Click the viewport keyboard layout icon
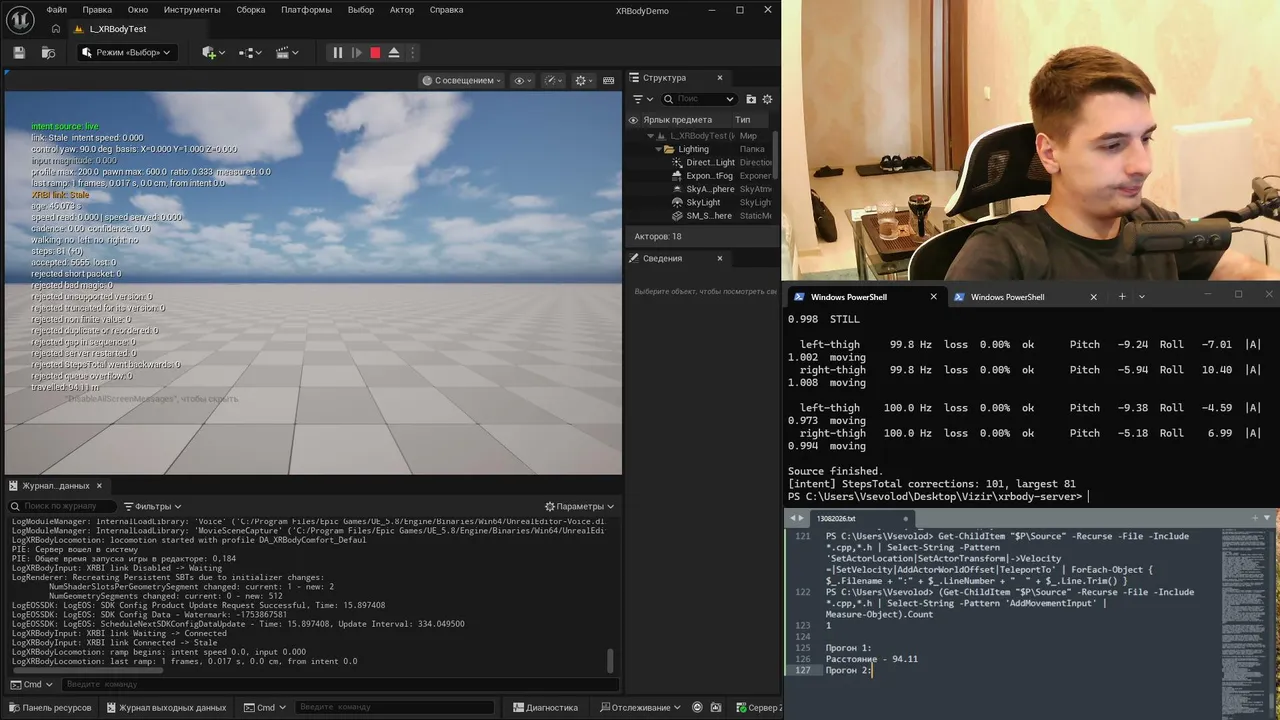Image resolution: width=1280 pixels, height=720 pixels. (x=608, y=80)
